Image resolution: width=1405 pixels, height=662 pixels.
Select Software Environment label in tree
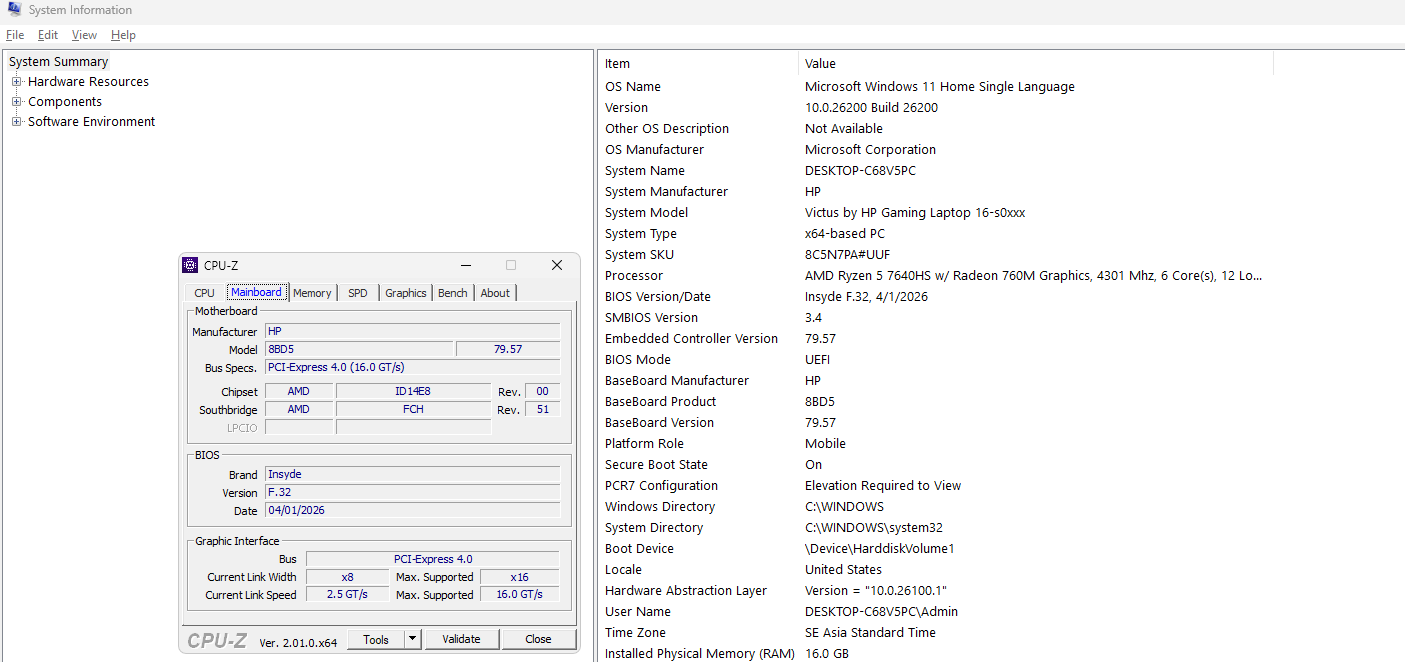(x=91, y=122)
